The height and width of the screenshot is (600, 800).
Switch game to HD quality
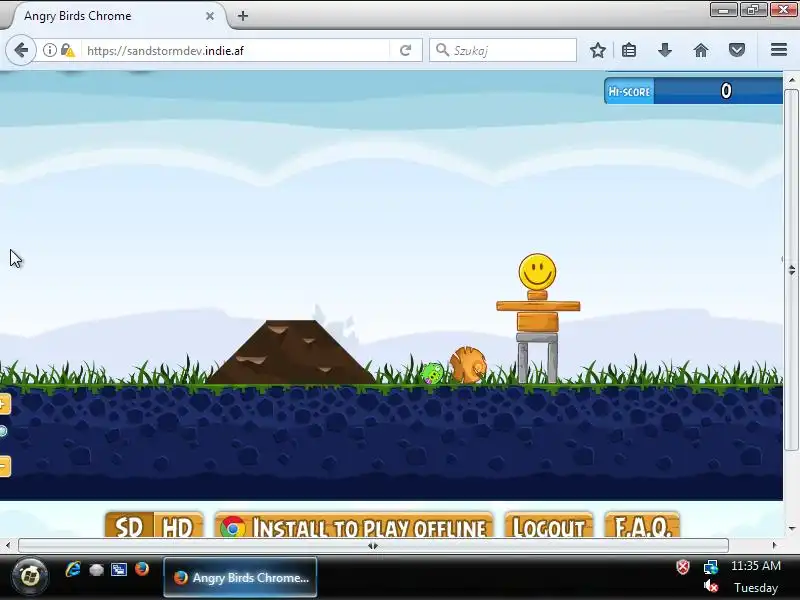tap(178, 526)
